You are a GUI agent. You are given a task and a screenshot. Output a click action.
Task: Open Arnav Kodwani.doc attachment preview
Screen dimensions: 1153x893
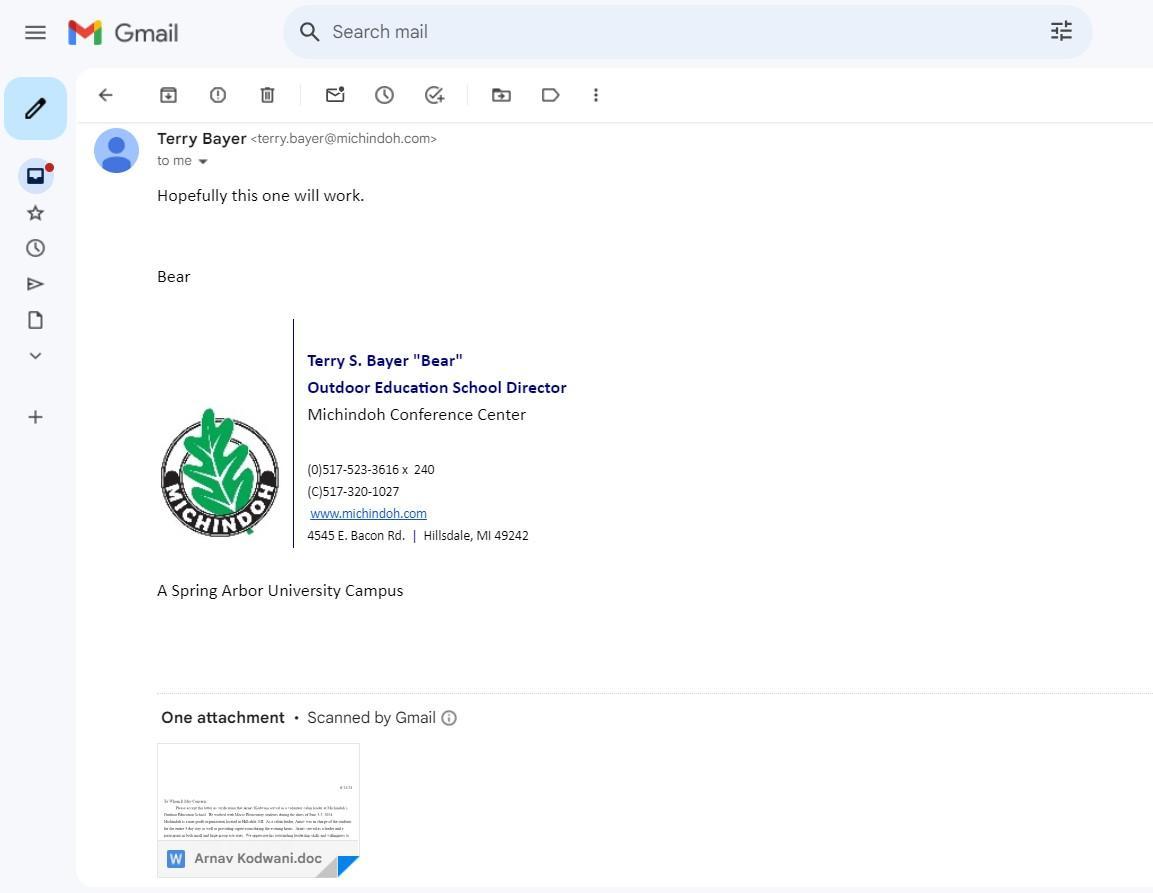(x=258, y=810)
